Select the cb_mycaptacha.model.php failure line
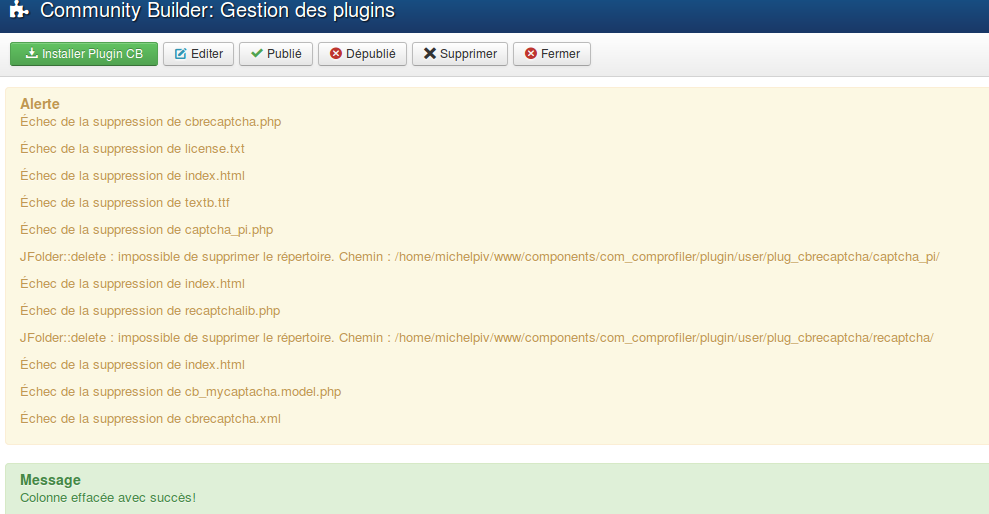Viewport: 989px width, 514px height. click(x=180, y=392)
